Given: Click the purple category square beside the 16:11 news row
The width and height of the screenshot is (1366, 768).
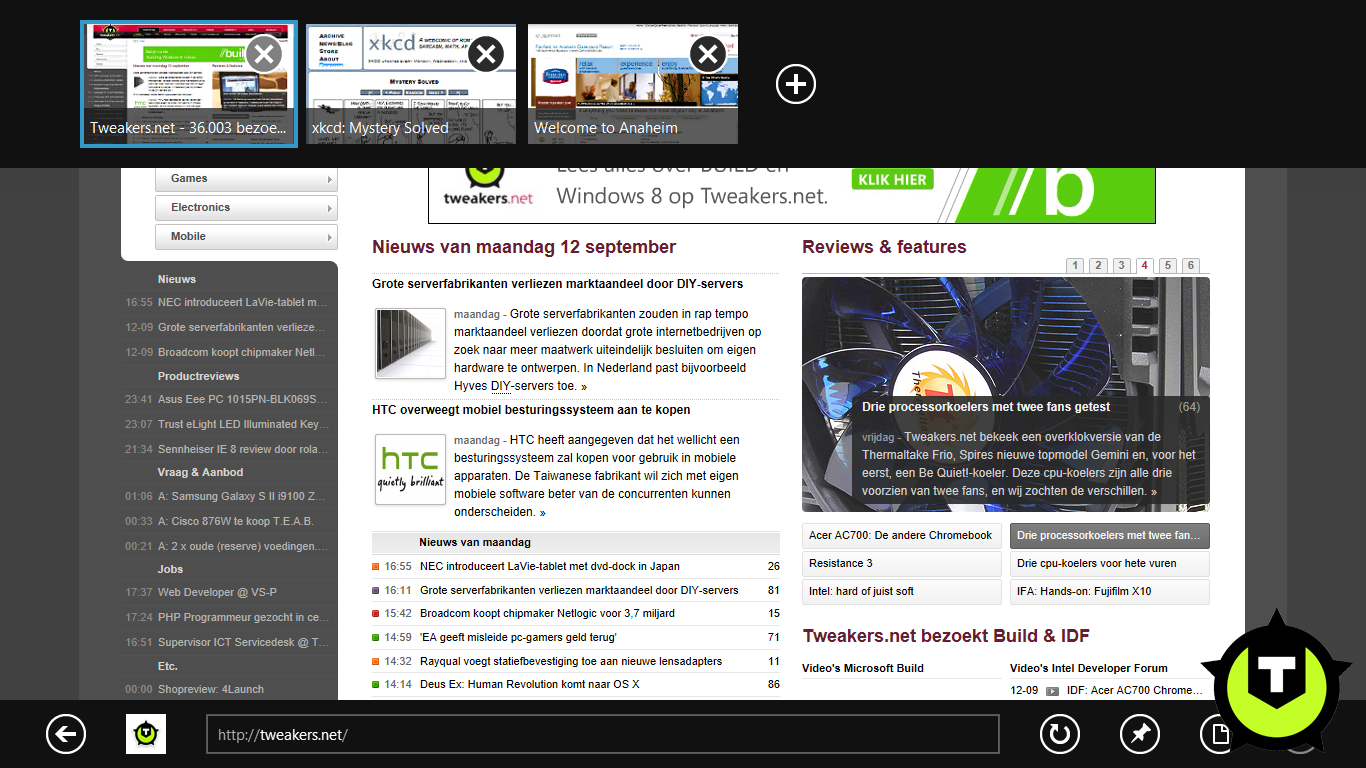Looking at the screenshot, I should point(376,590).
